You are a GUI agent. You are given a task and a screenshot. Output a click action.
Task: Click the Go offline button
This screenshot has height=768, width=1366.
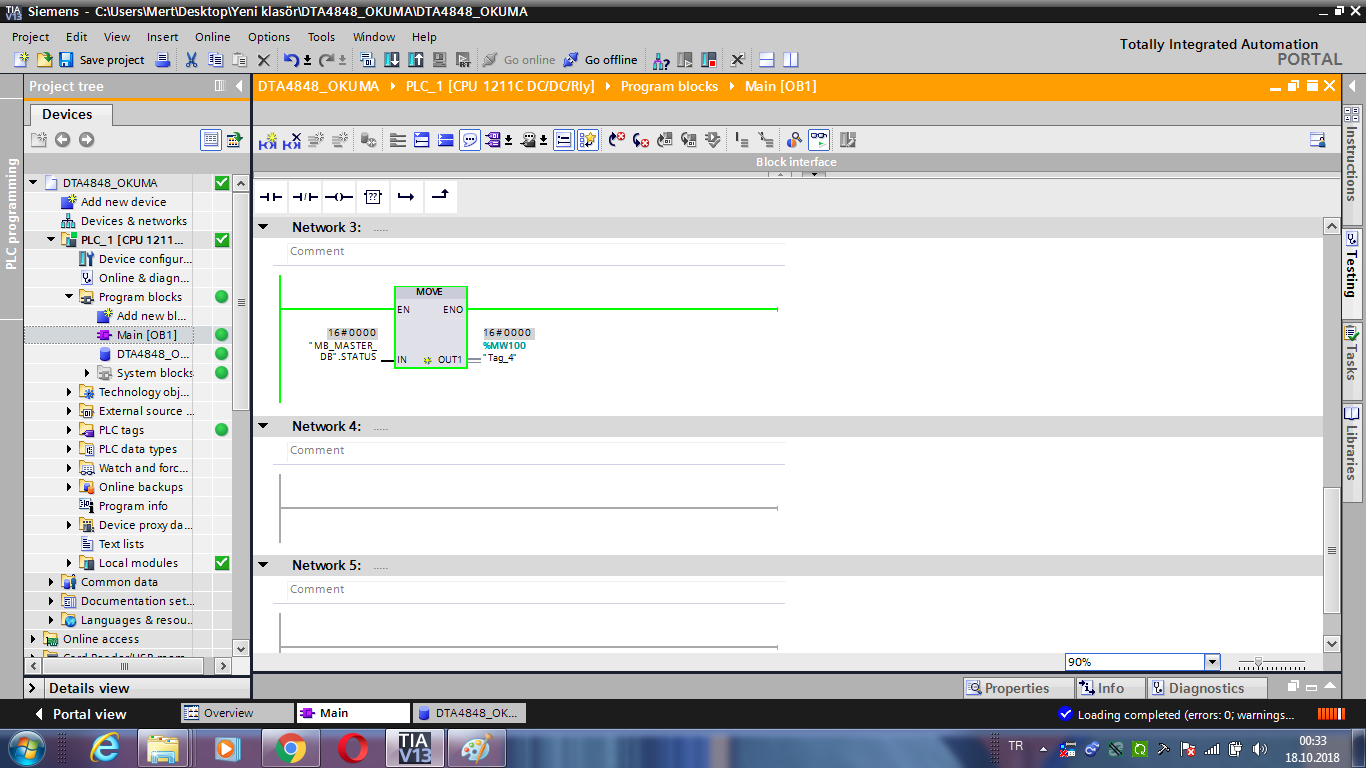(x=600, y=60)
